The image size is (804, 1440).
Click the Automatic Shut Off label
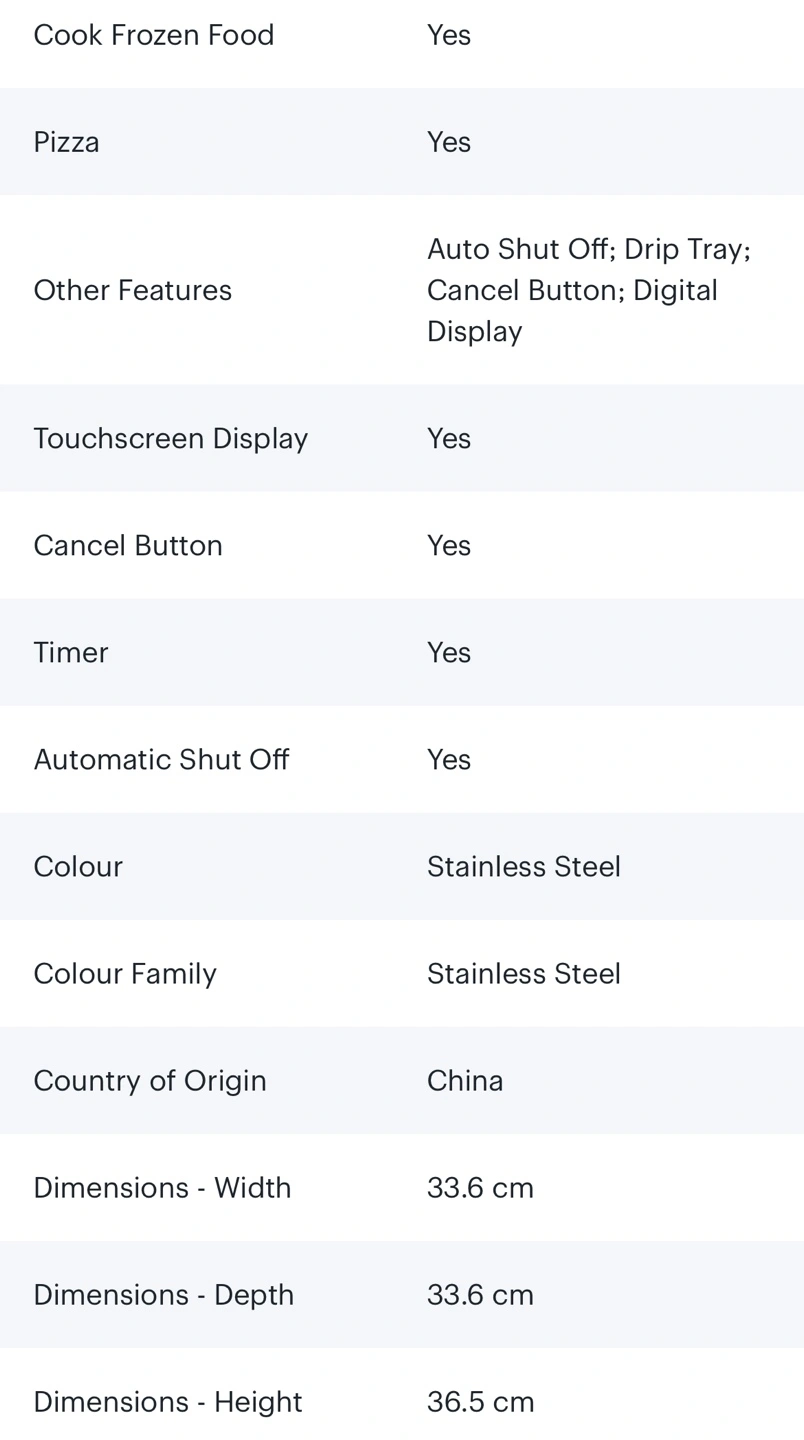click(161, 760)
